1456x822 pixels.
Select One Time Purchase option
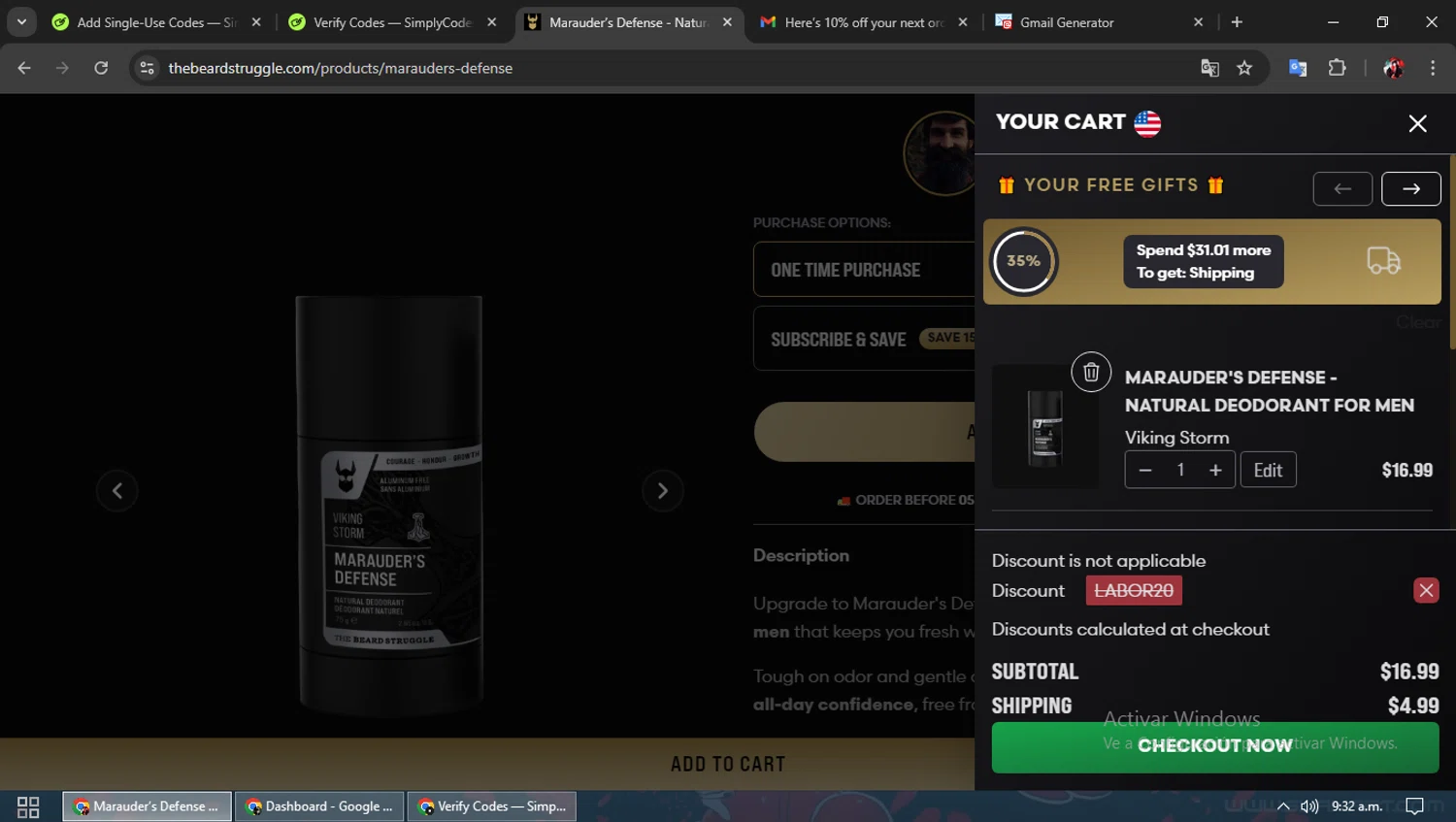[864, 270]
